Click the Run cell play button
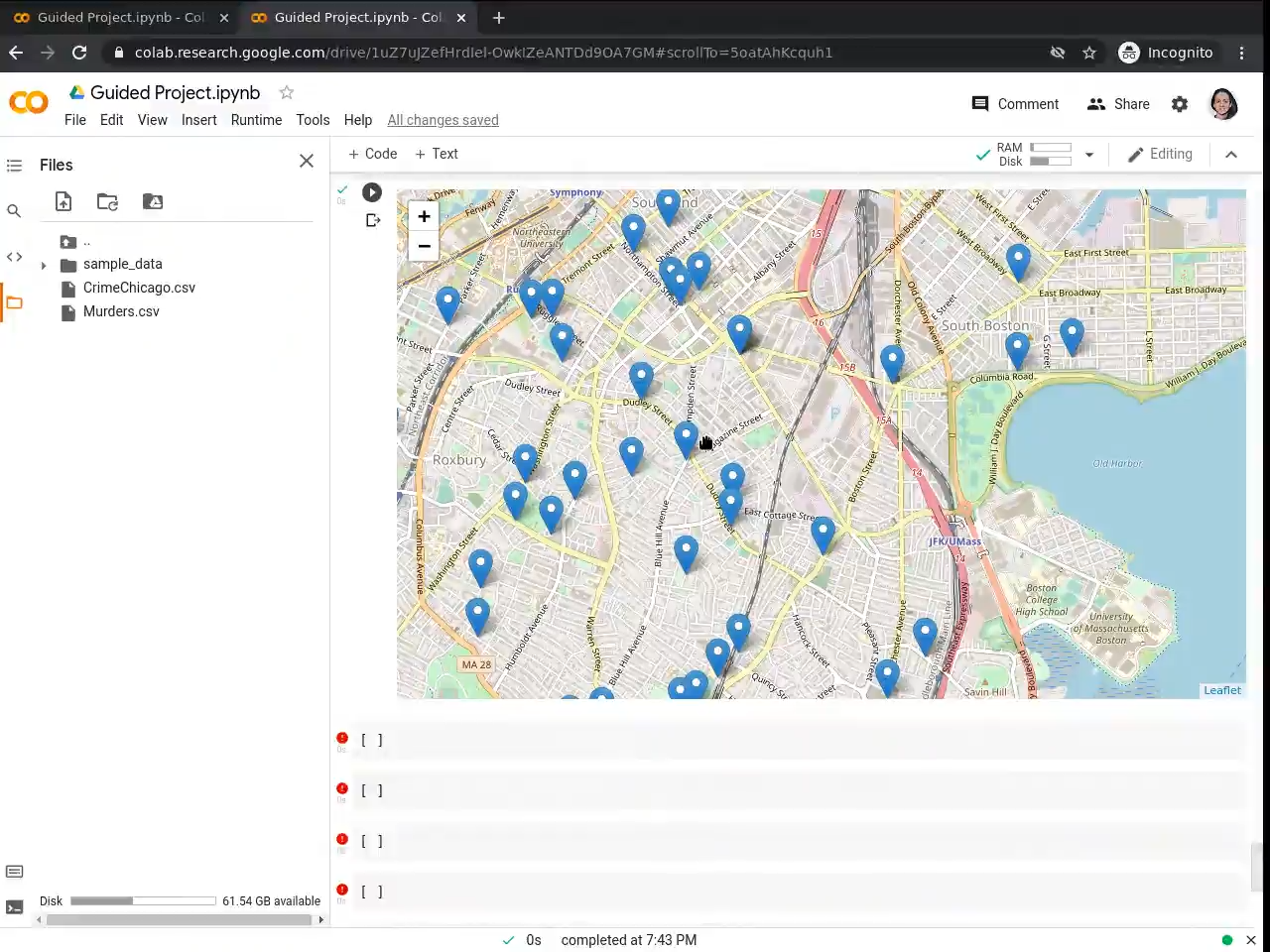 click(372, 192)
